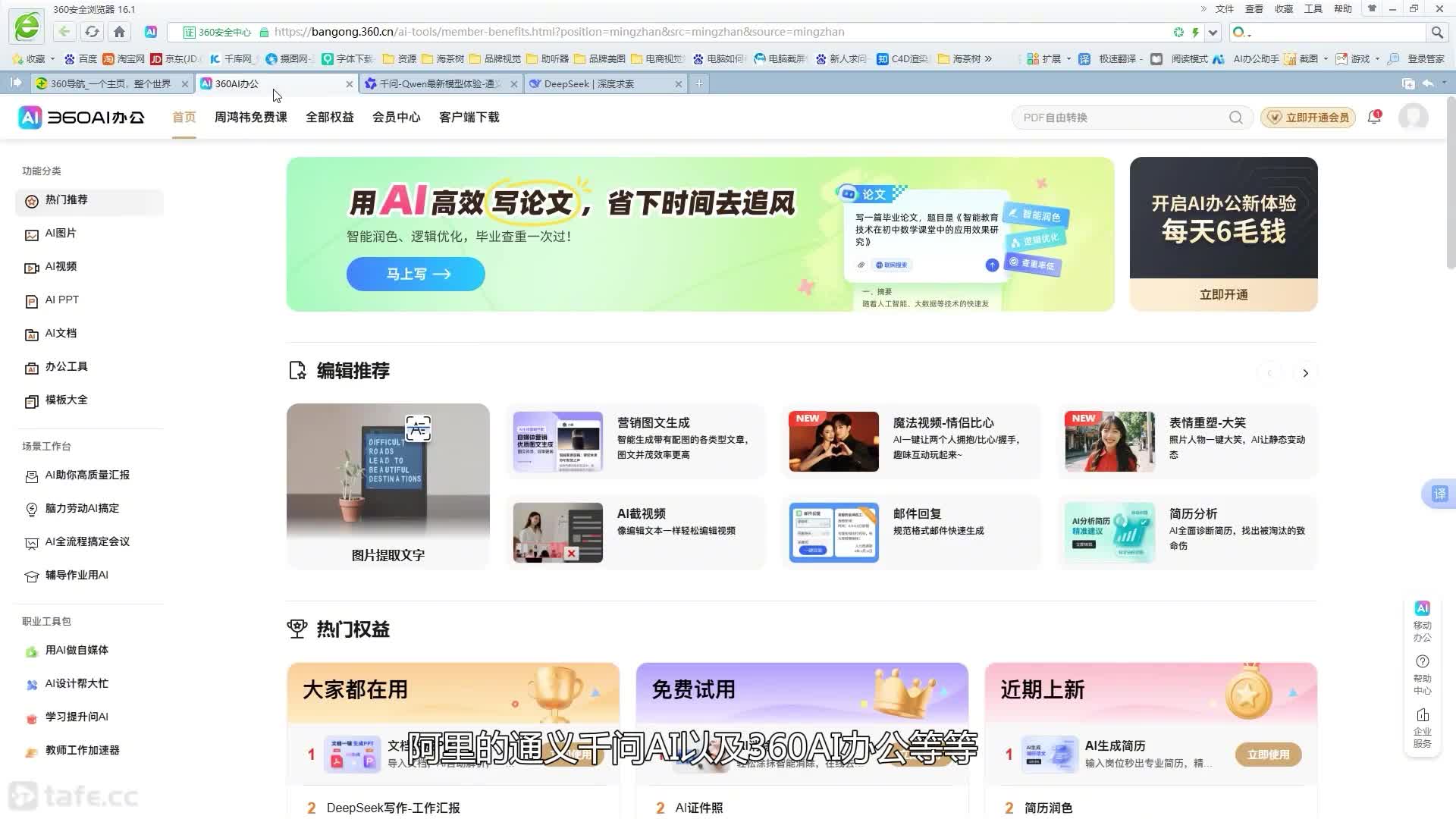
Task: Open 工具 browser menu
Action: click(1313, 9)
